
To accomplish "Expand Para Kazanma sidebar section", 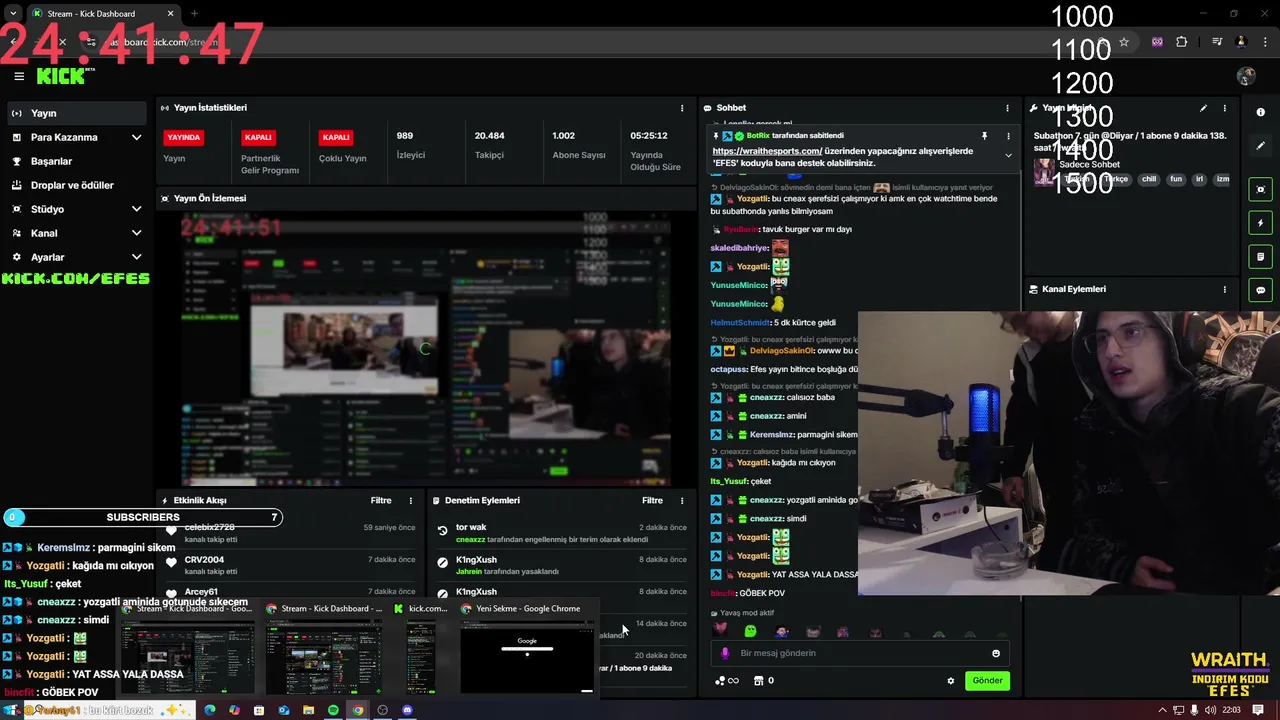I will 76,137.
